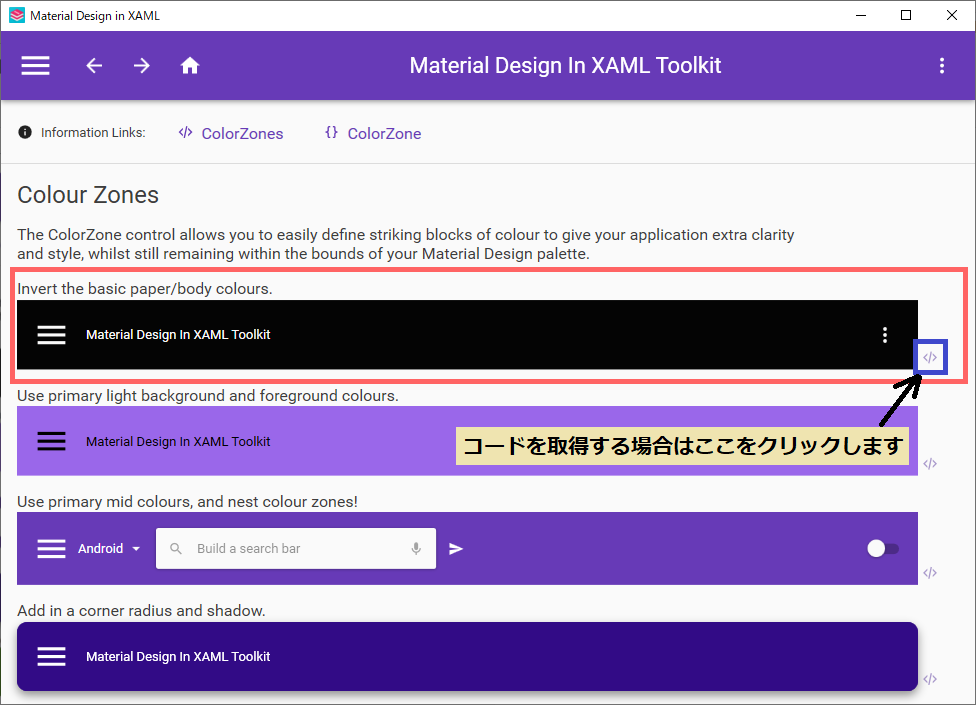This screenshot has width=976, height=705.
Task: Show XAML code for the primary light zone
Action: (930, 464)
